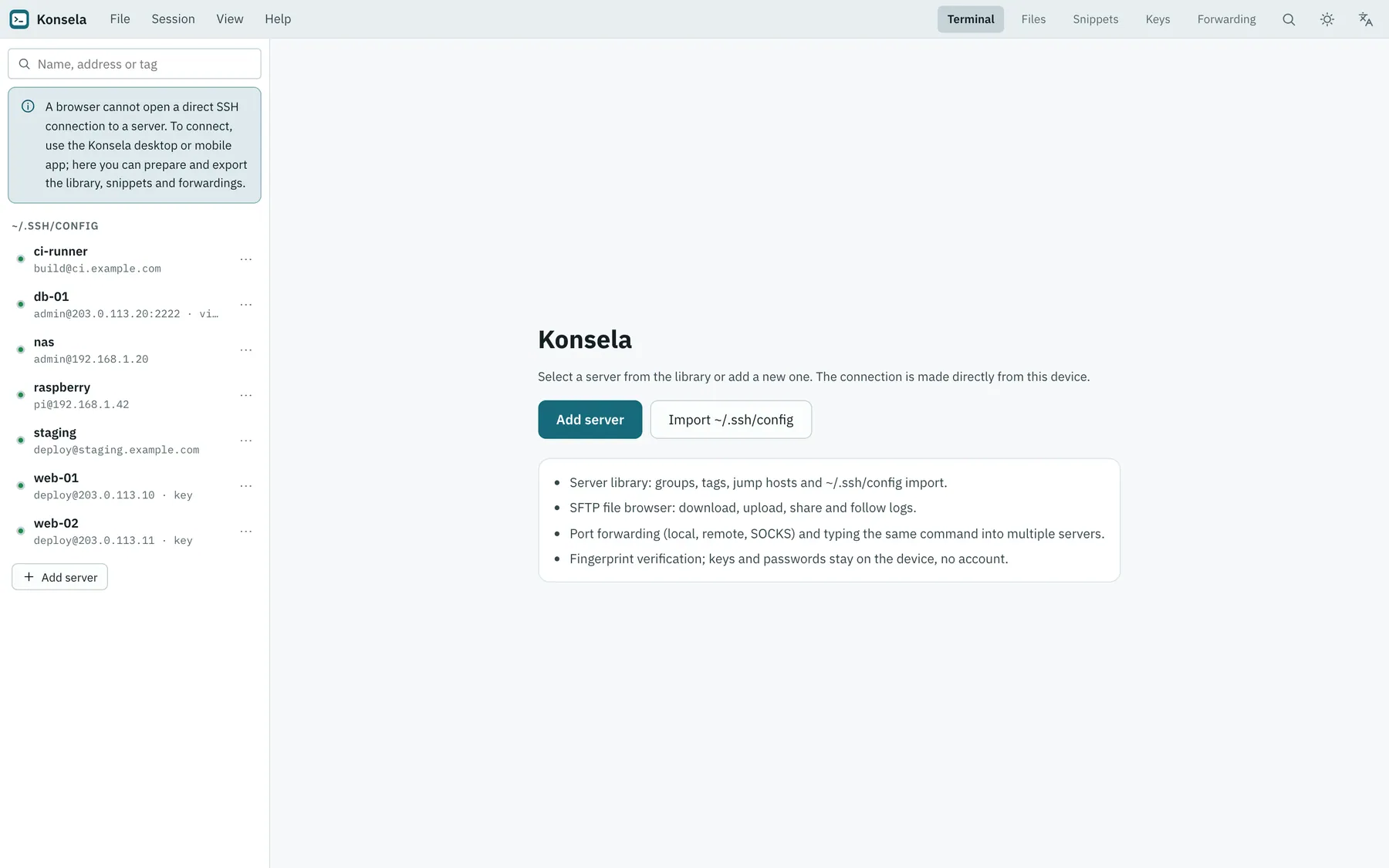Open the Session menu
The image size is (1389, 868).
(173, 19)
